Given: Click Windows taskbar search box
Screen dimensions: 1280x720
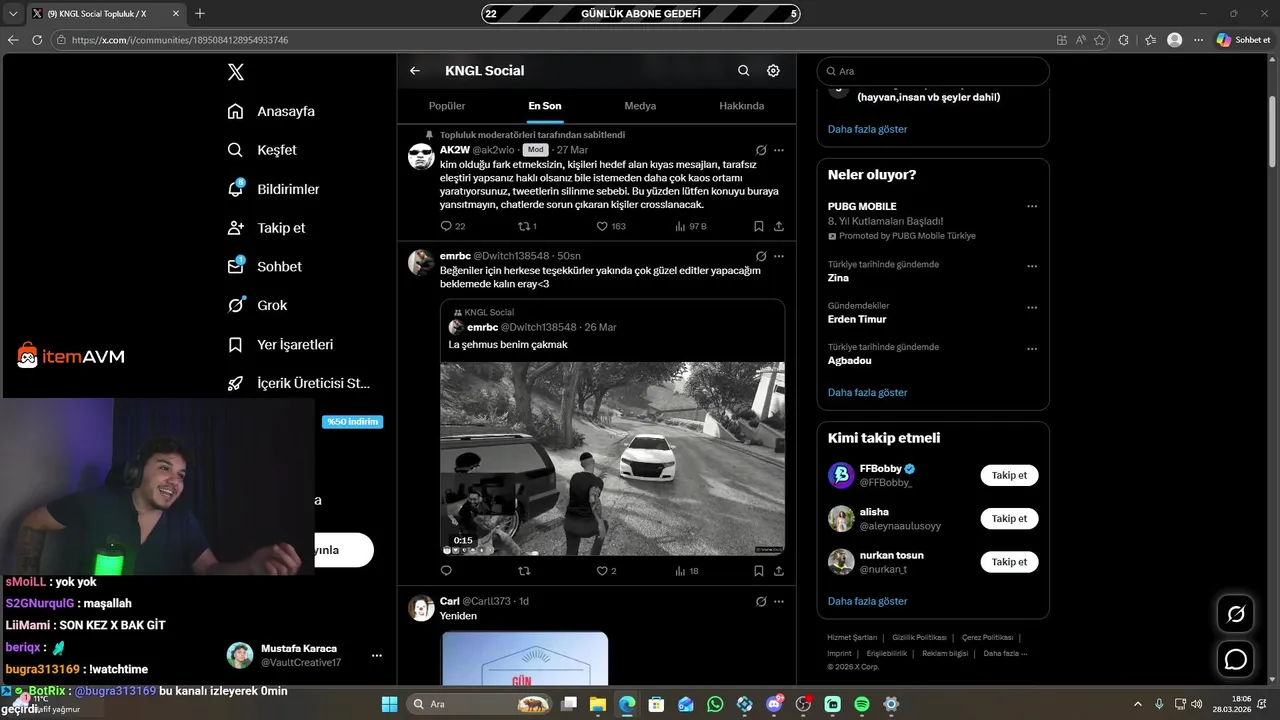Looking at the screenshot, I should [x=482, y=704].
